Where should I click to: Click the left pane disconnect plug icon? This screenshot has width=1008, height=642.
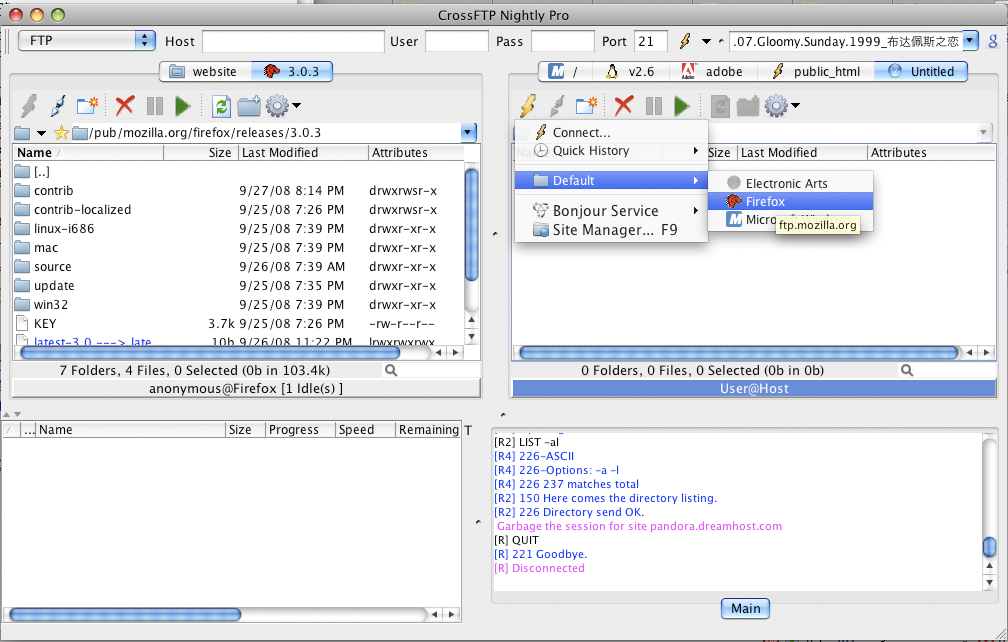pyautogui.click(x=58, y=106)
